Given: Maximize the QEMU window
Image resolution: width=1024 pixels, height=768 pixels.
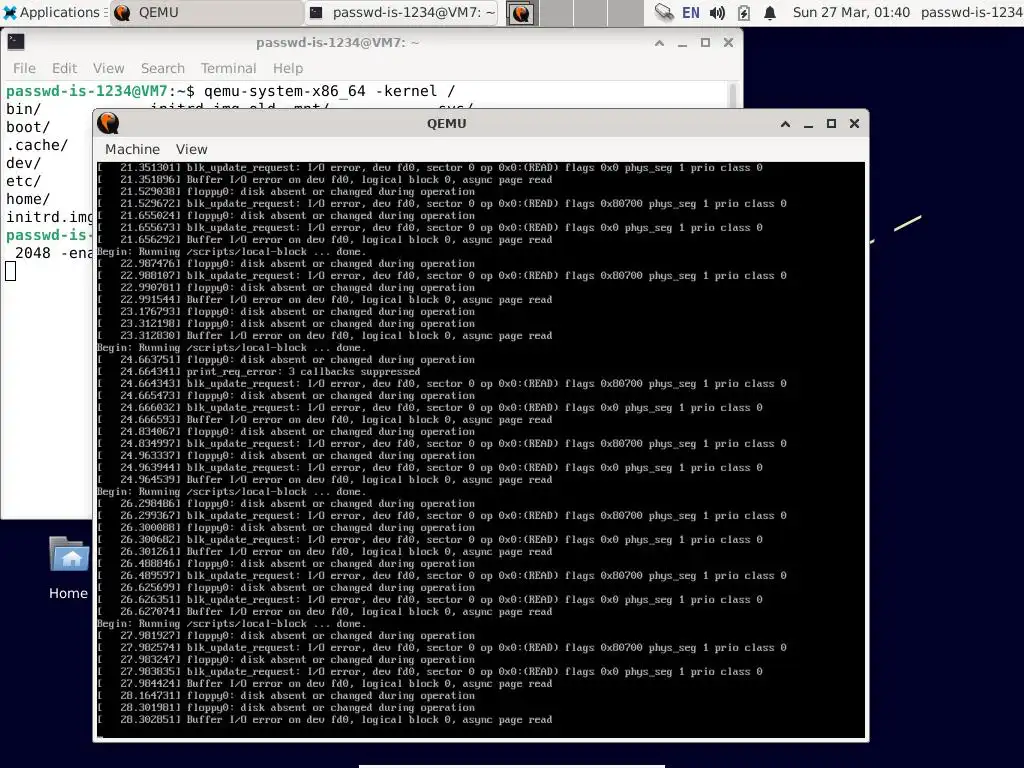Looking at the screenshot, I should tap(831, 123).
